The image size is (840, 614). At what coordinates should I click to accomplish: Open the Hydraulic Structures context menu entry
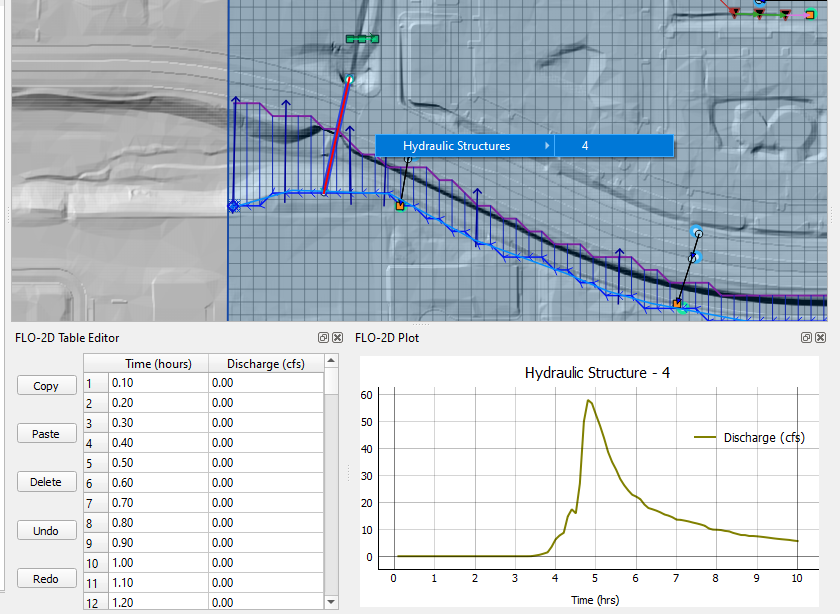(456, 146)
